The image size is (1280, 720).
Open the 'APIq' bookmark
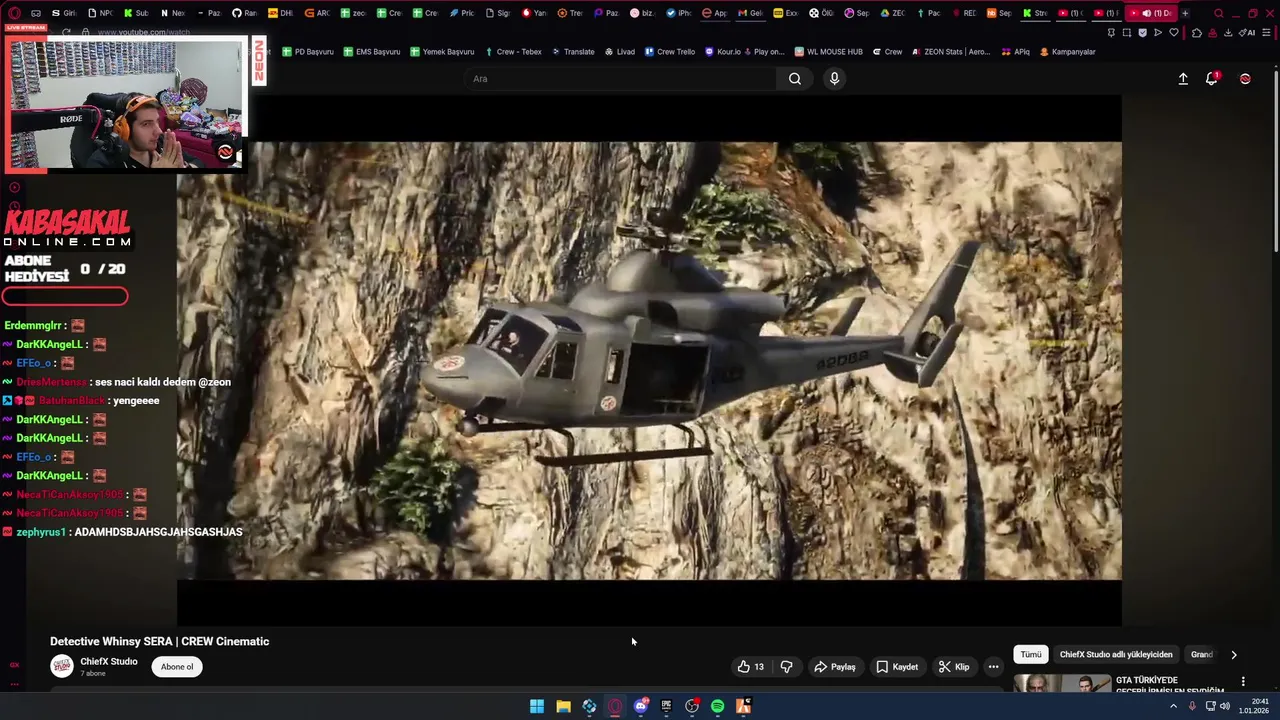pyautogui.click(x=1015, y=52)
